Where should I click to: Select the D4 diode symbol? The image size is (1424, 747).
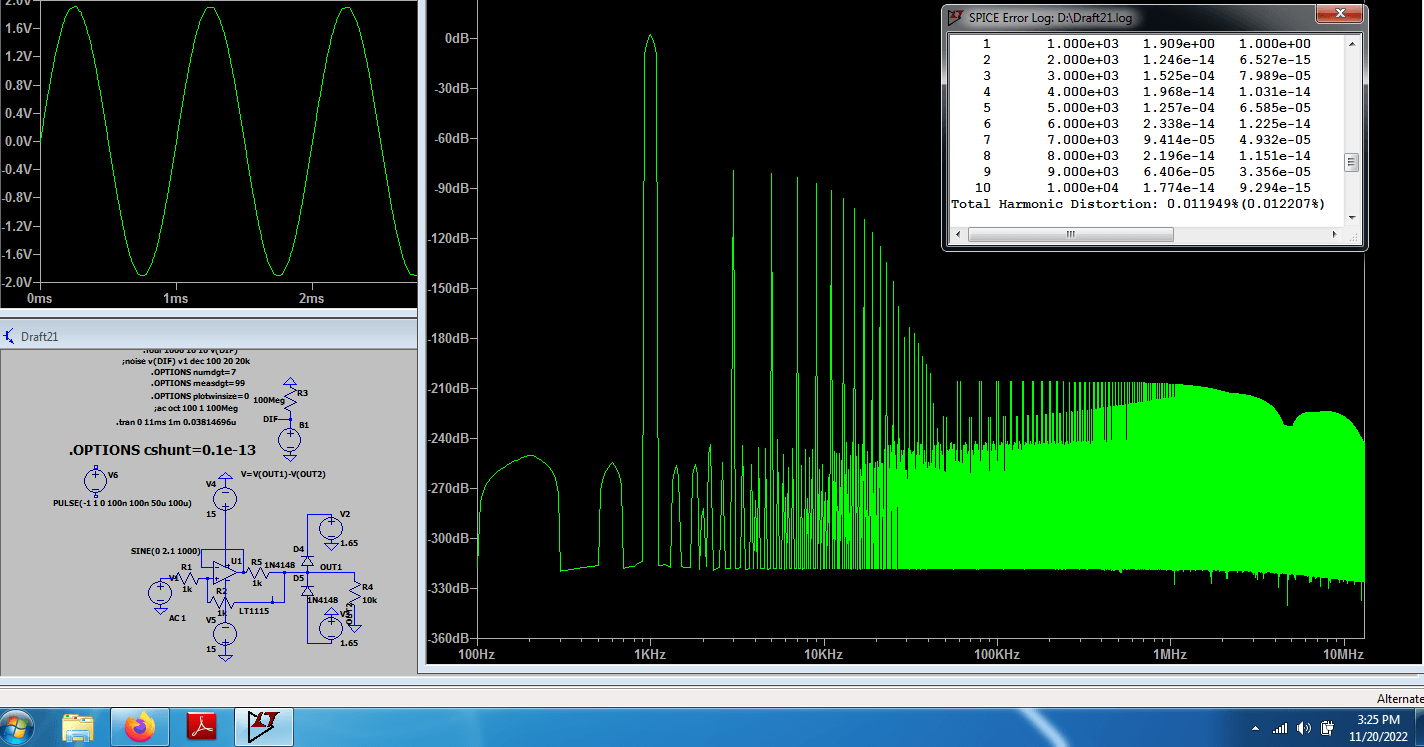pos(308,562)
